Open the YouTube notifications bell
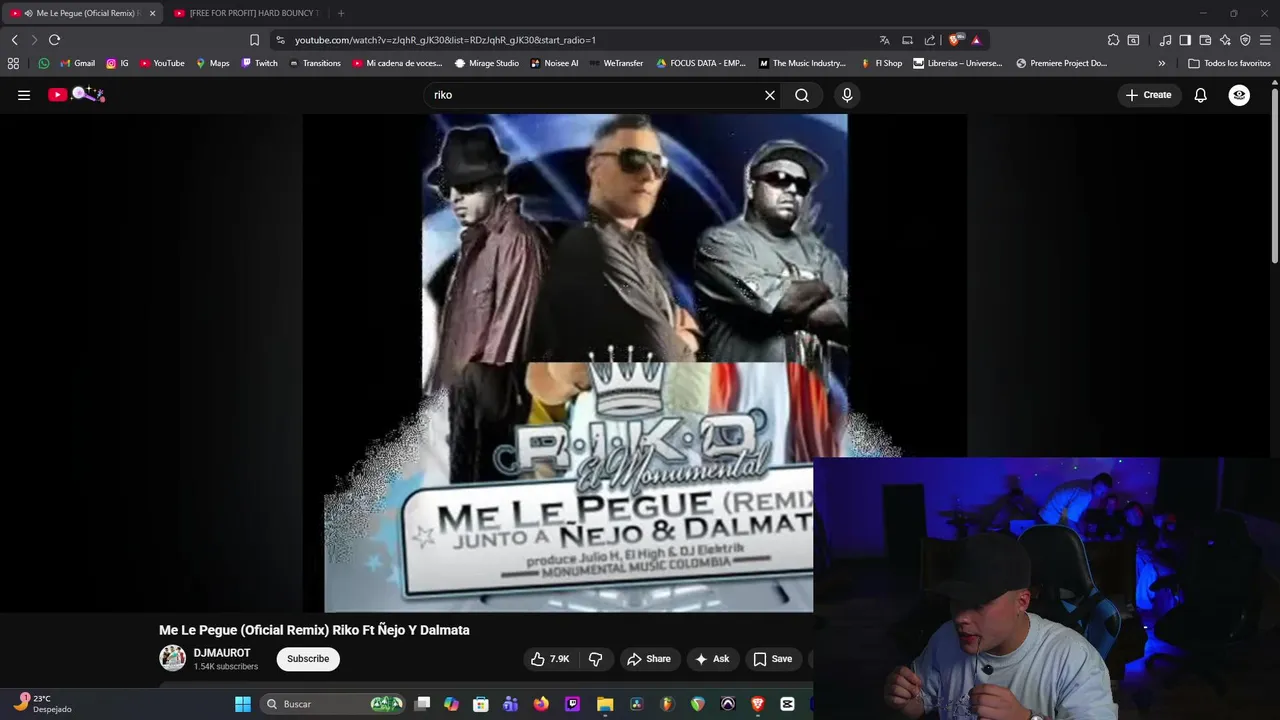 point(1201,95)
